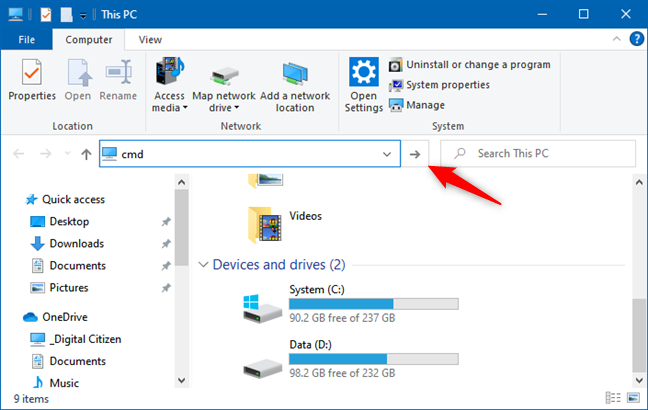Expand the address bar history dropdown
The width and height of the screenshot is (648, 410).
pos(387,154)
